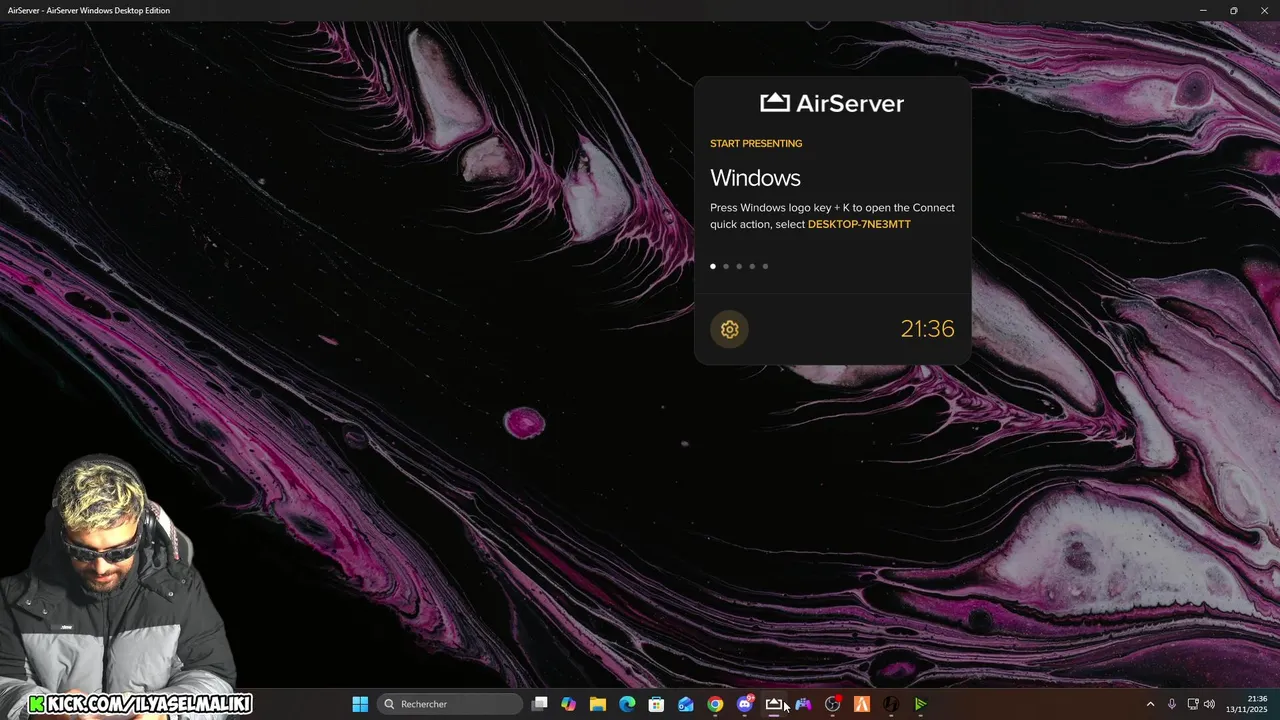Restore down the AirServer window

click(x=1233, y=10)
